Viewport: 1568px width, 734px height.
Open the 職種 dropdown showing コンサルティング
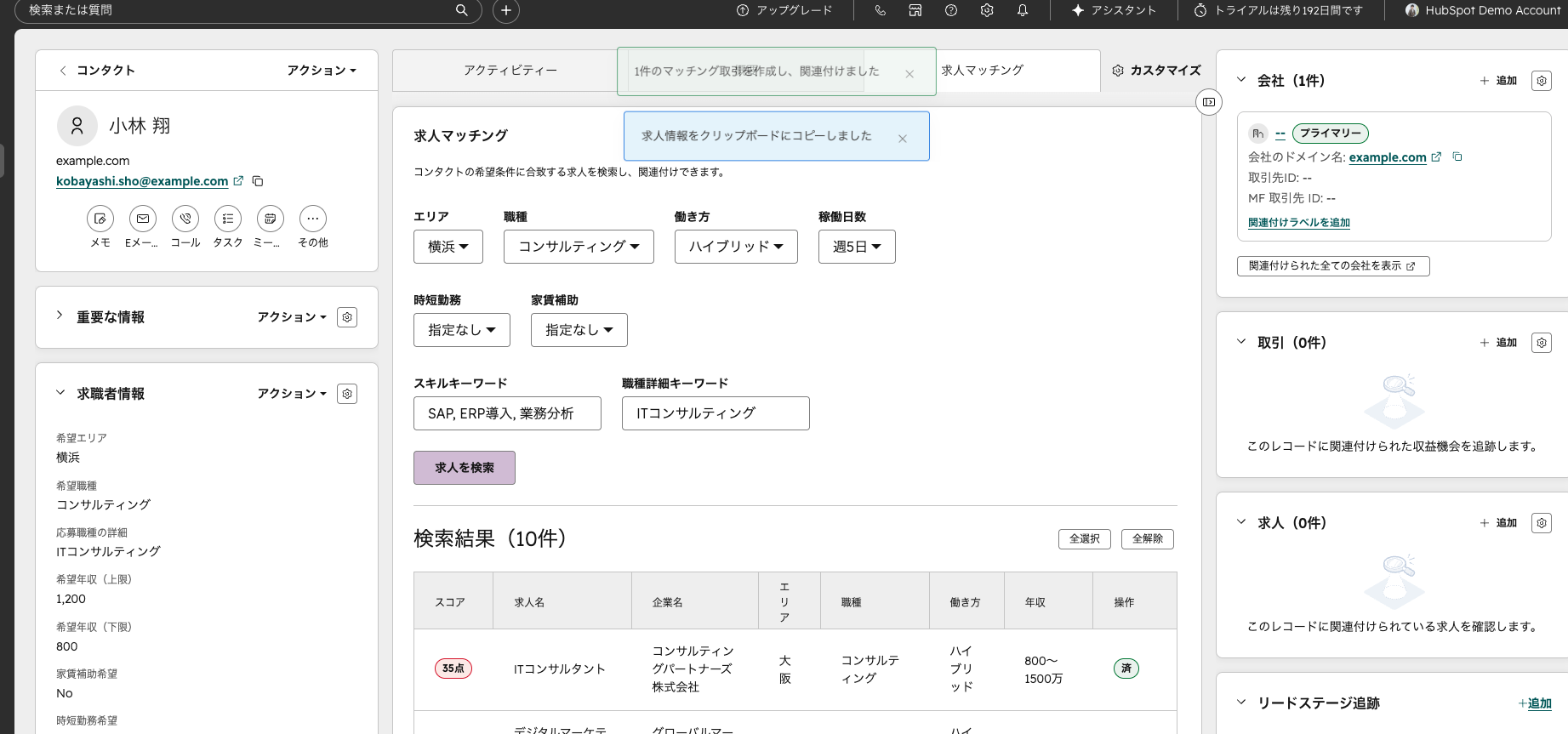[579, 247]
